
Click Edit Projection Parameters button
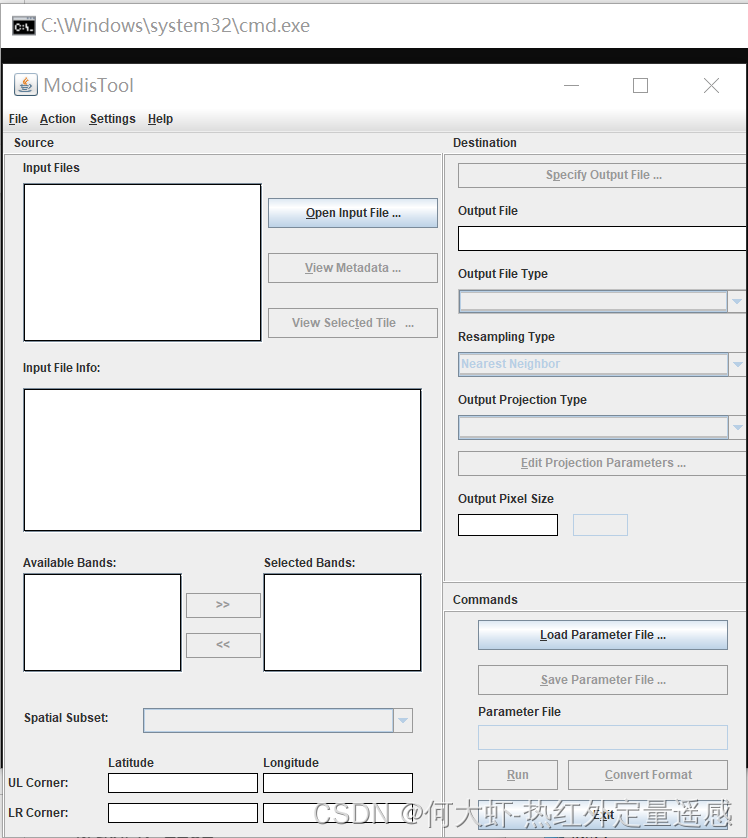(603, 463)
